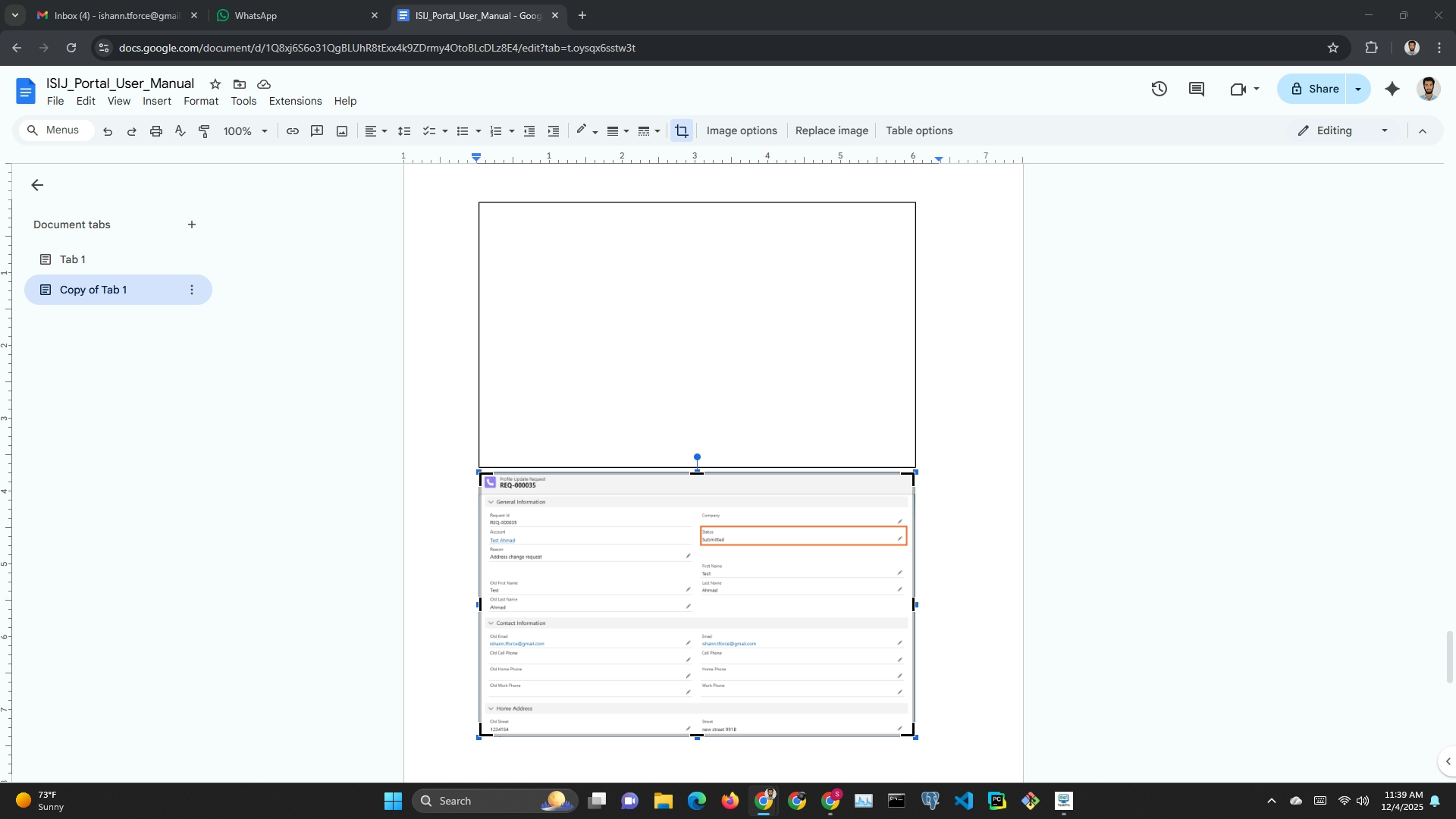Star the ISIJ_Portal_User_Manual document
Viewport: 1456px width, 819px height.
(215, 84)
